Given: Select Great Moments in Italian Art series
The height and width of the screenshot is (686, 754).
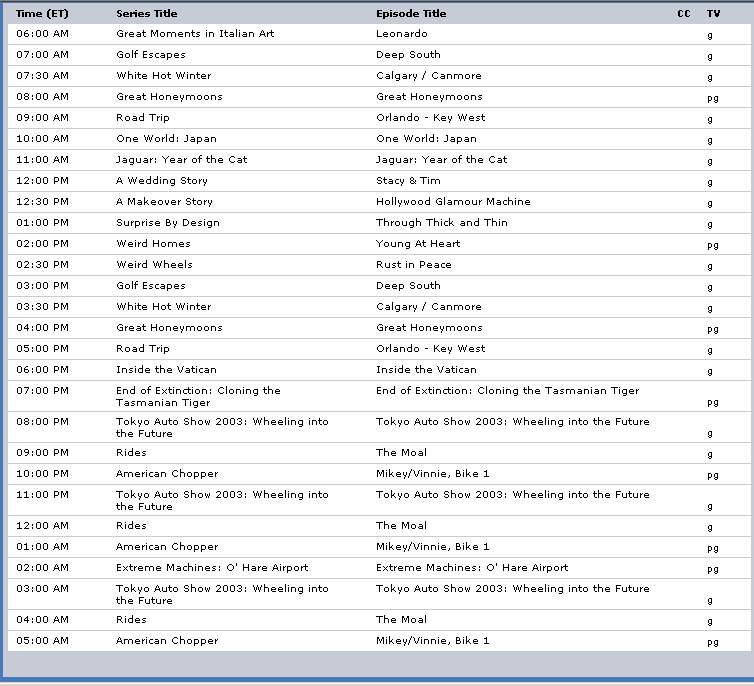Looking at the screenshot, I should point(195,34).
